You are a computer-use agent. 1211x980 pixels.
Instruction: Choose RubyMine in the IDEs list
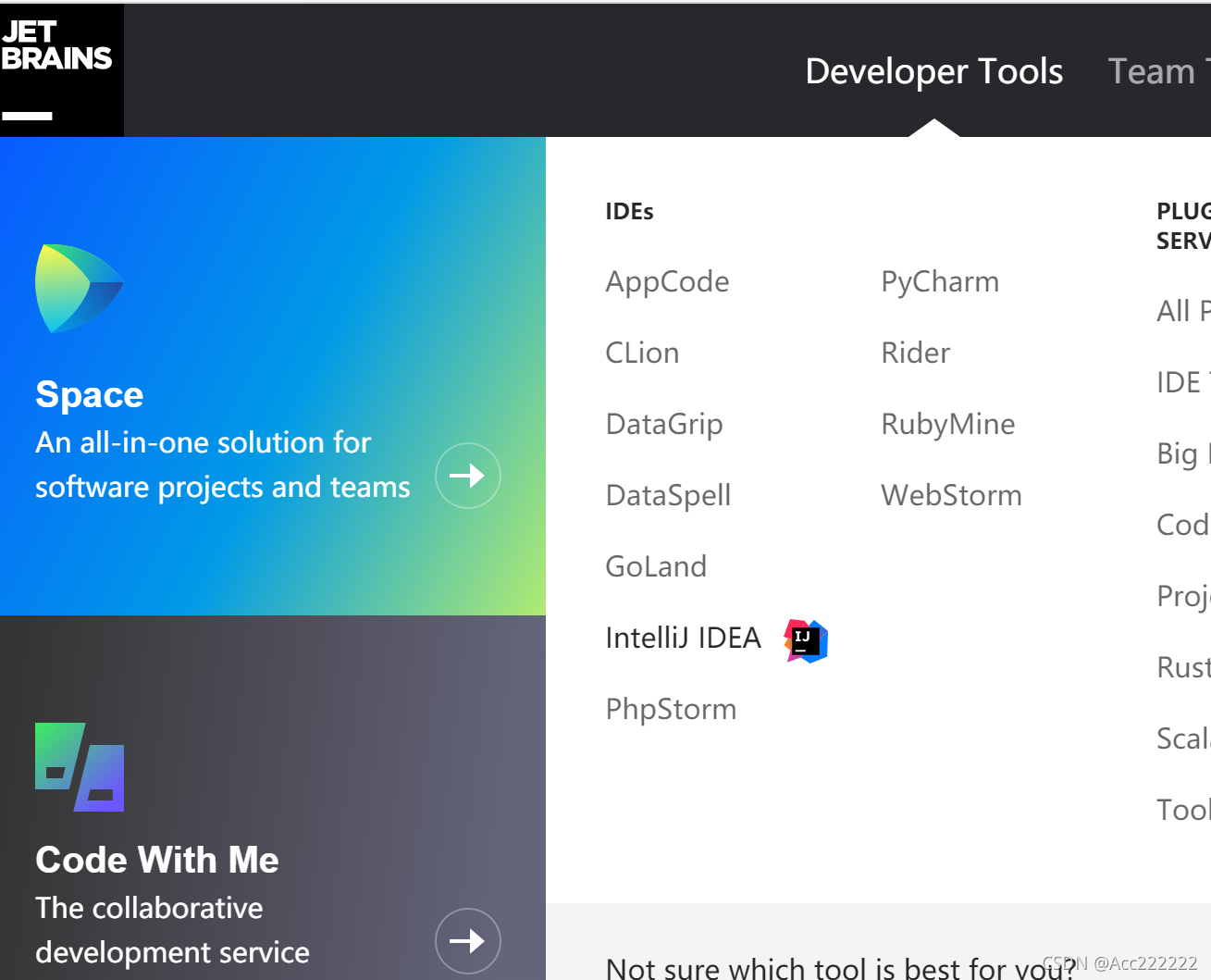[947, 425]
